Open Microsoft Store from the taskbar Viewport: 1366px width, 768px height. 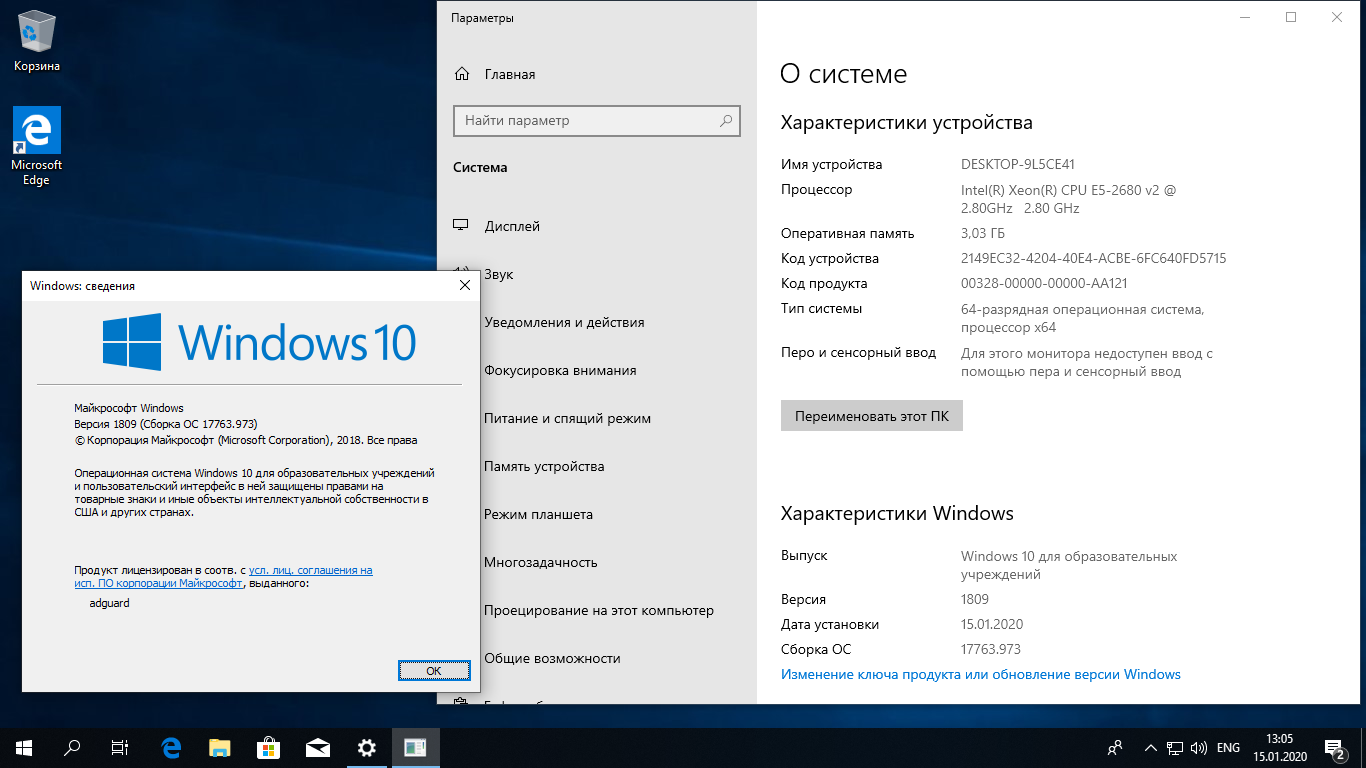coord(269,747)
